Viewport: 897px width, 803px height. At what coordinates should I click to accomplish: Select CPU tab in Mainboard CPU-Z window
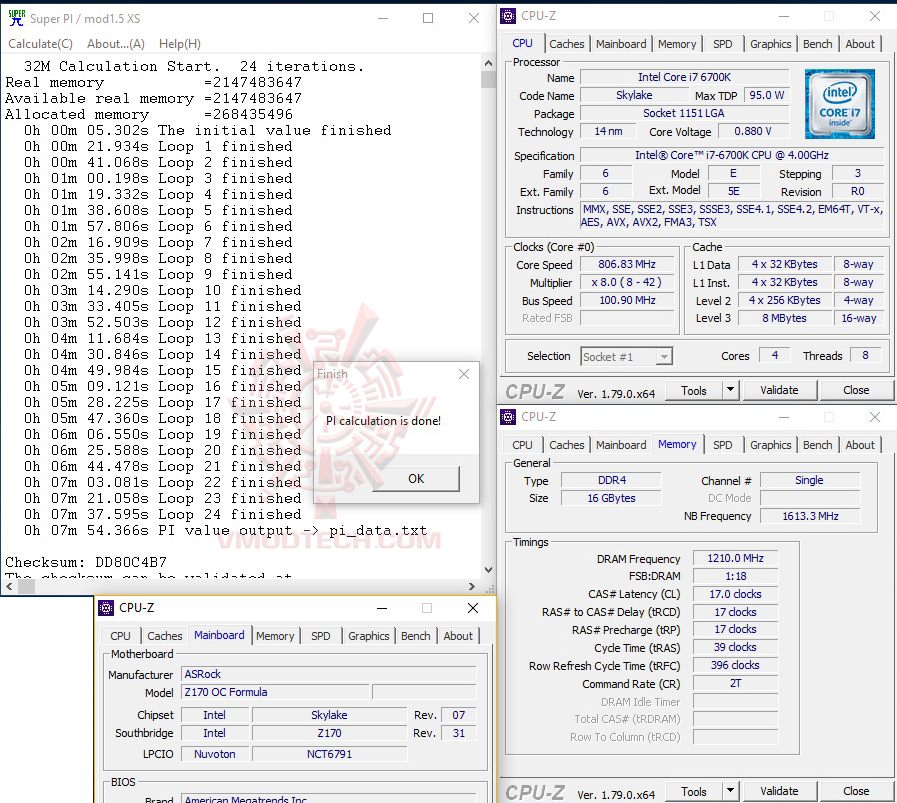[120, 636]
